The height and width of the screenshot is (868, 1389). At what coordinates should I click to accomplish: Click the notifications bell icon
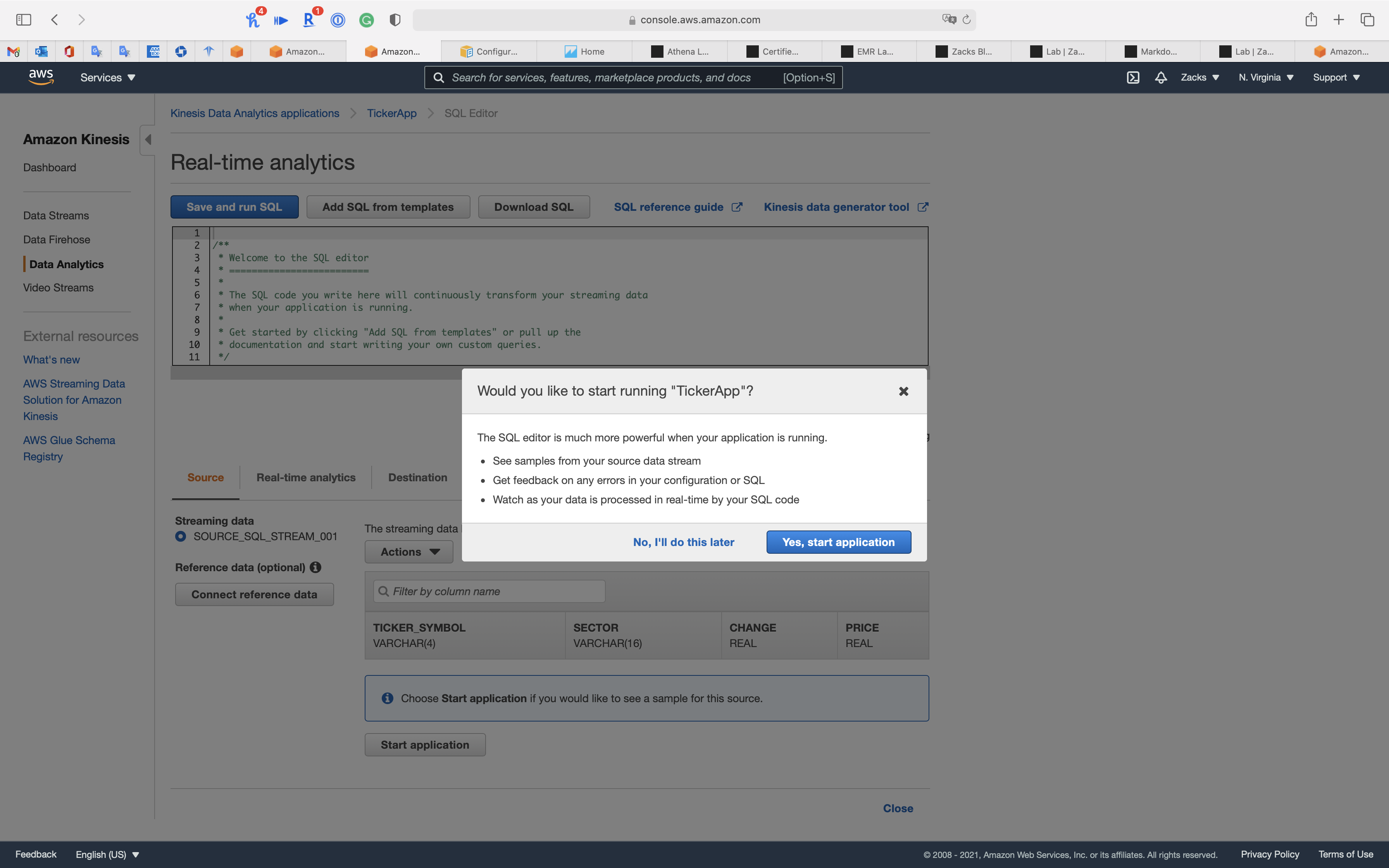[x=1161, y=77]
